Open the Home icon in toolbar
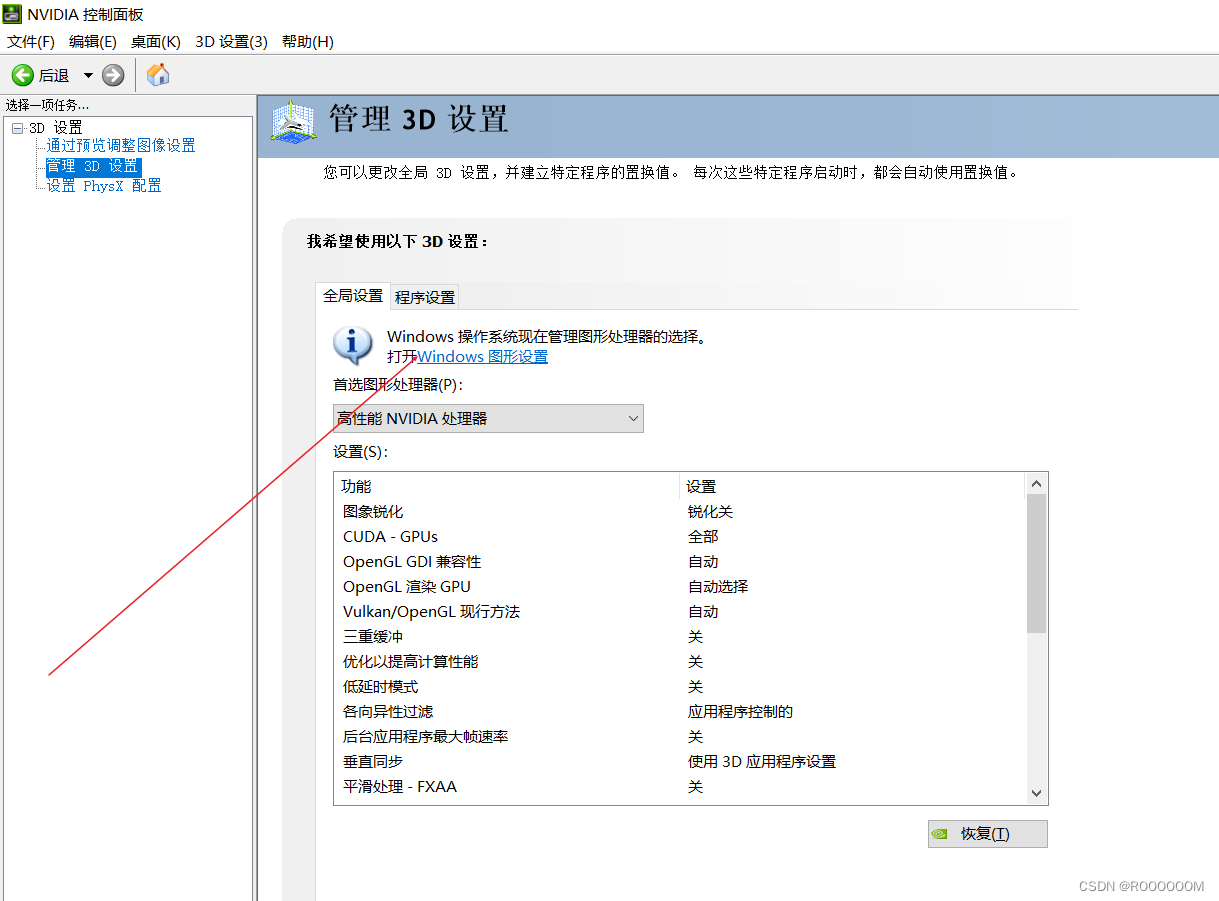The width and height of the screenshot is (1219, 901). pyautogui.click(x=158, y=75)
